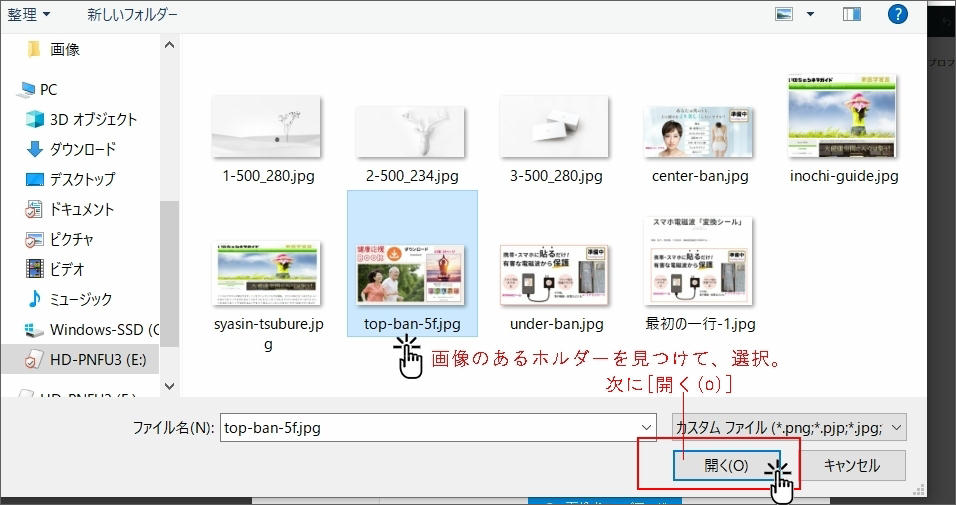This screenshot has height=505, width=956.
Task: Collapse the PC tree node
Action: (x=8, y=89)
